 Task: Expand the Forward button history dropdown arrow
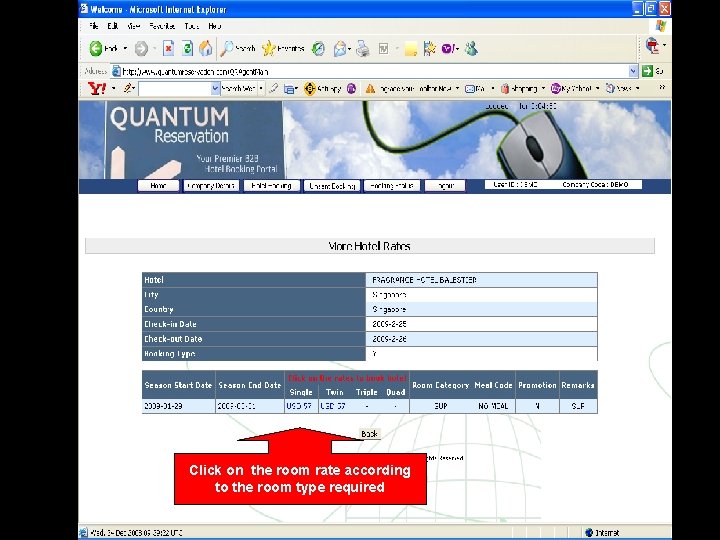155,48
